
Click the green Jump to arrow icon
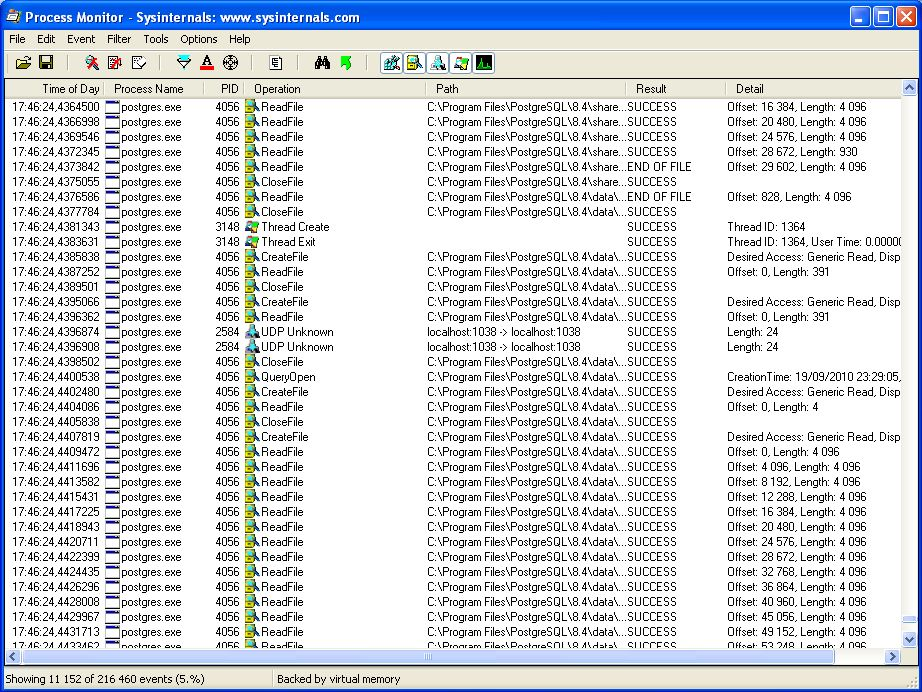pyautogui.click(x=346, y=62)
